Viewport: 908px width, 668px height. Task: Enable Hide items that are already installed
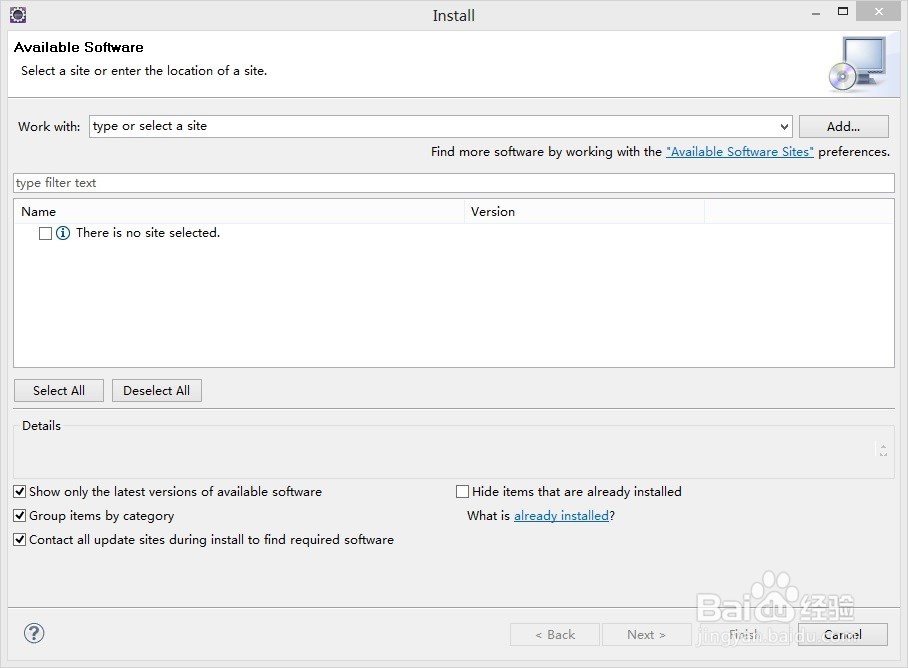[462, 492]
